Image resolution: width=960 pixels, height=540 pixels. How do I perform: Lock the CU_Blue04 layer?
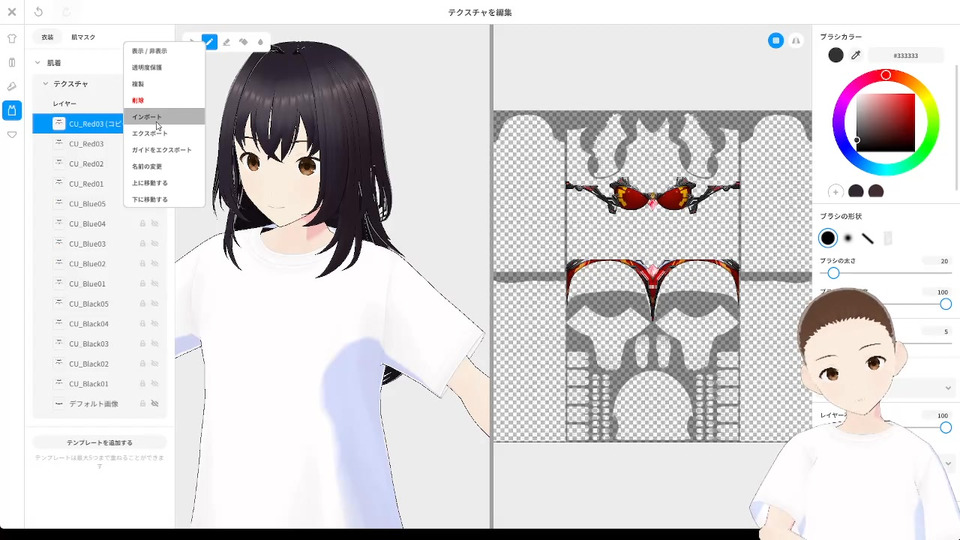pos(143,223)
